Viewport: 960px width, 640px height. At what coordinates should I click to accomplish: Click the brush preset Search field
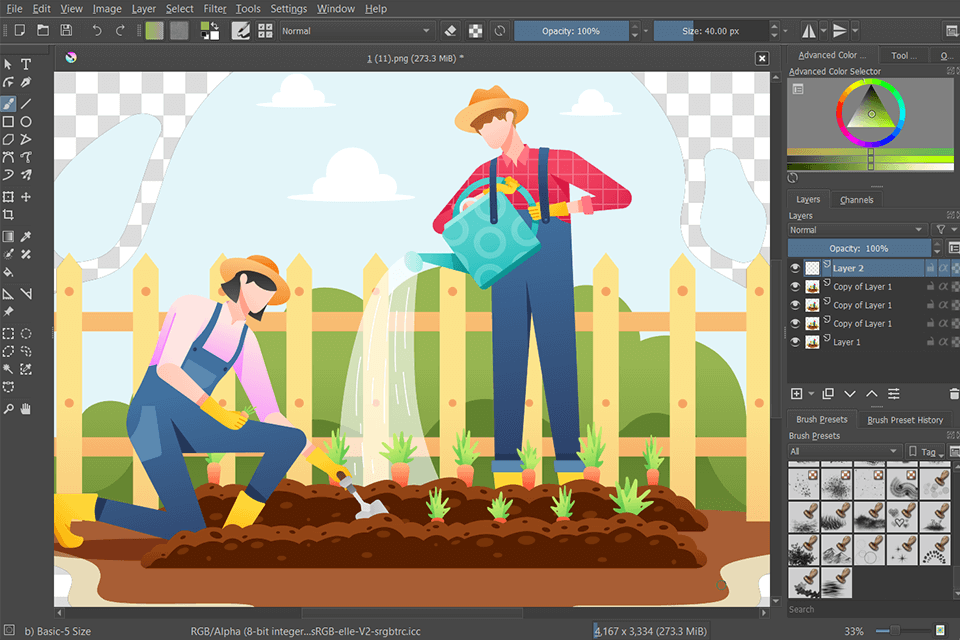point(867,609)
